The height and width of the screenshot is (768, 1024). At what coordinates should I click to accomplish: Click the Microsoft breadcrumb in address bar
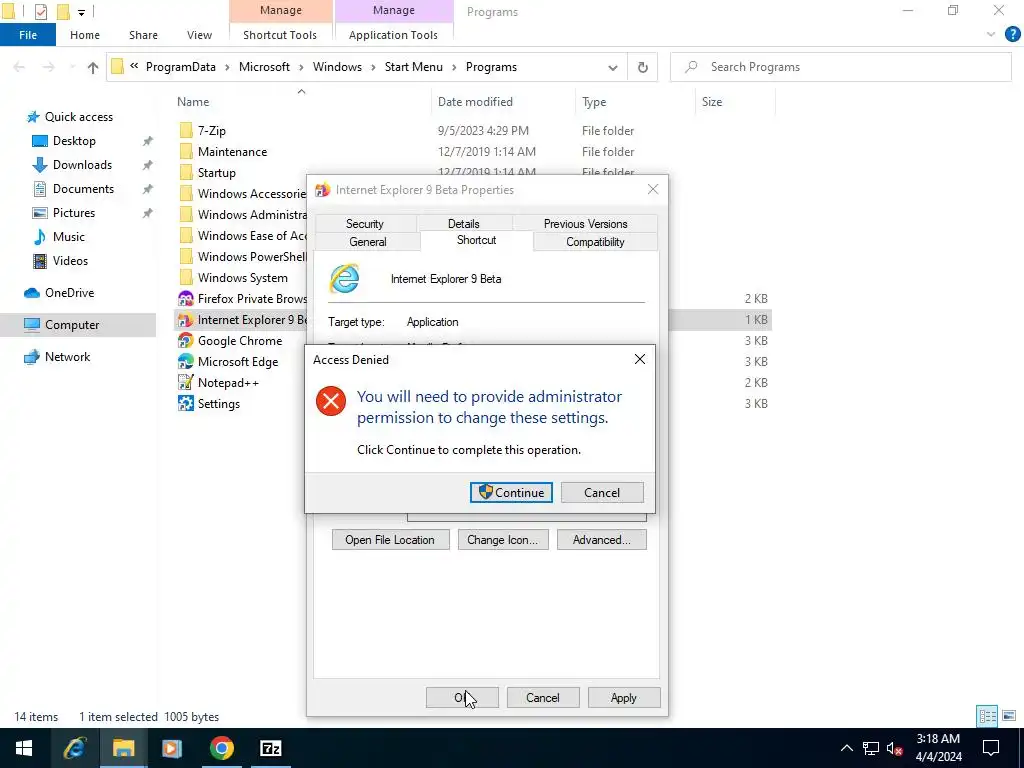(264, 67)
